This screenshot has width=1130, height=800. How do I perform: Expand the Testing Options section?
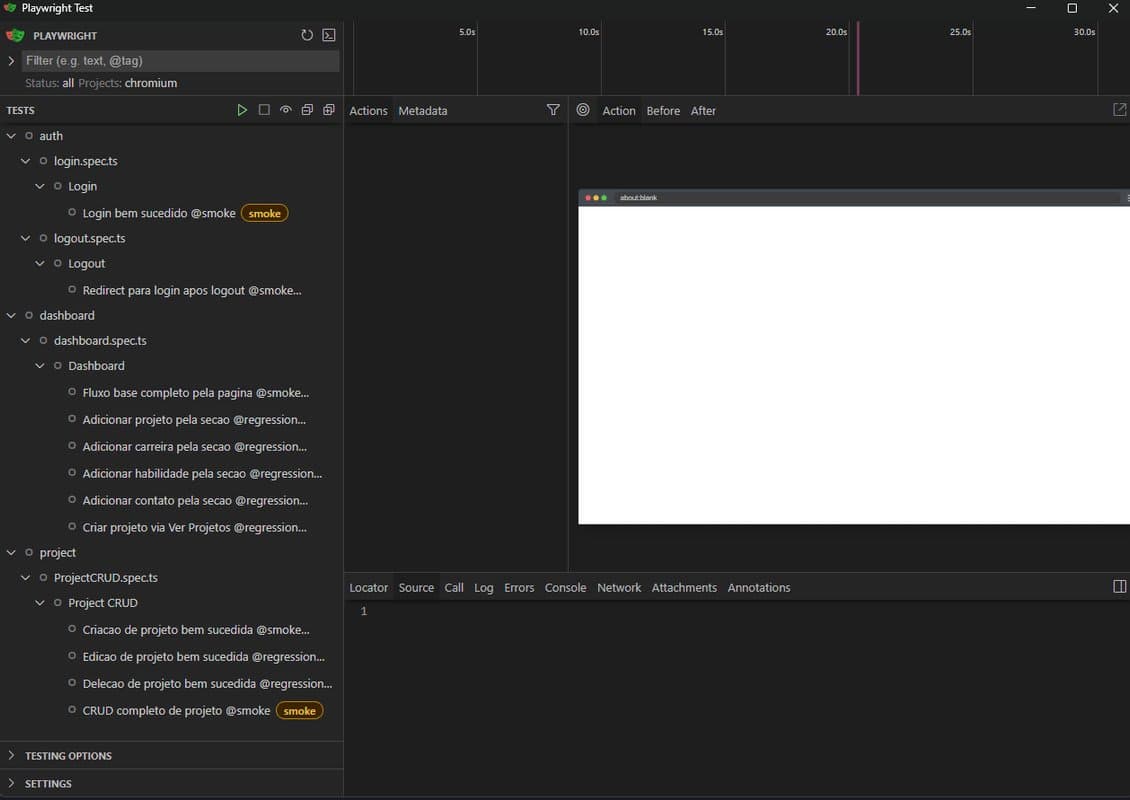(68, 756)
